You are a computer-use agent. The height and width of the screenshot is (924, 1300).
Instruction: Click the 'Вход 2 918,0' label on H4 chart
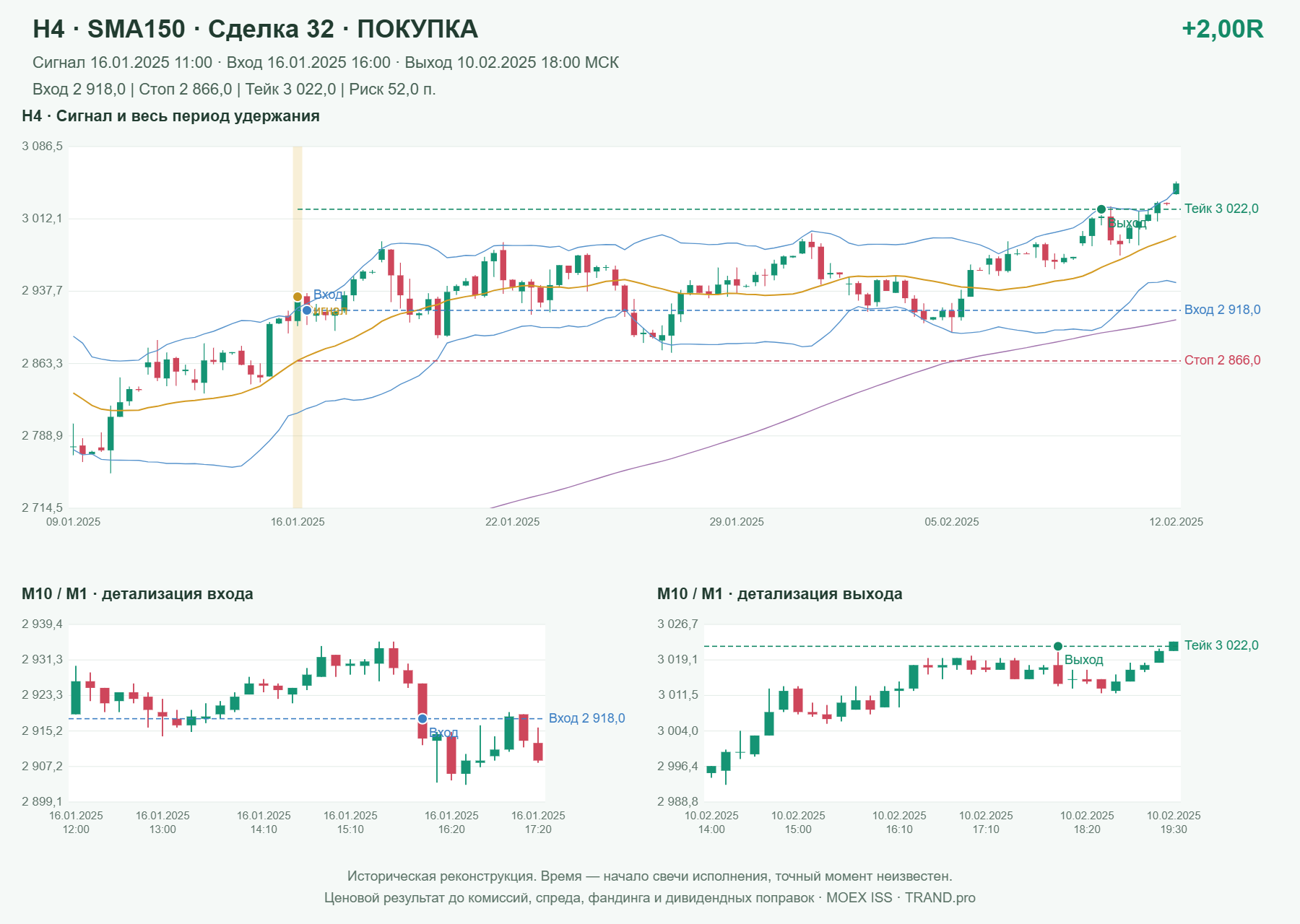click(x=1222, y=310)
